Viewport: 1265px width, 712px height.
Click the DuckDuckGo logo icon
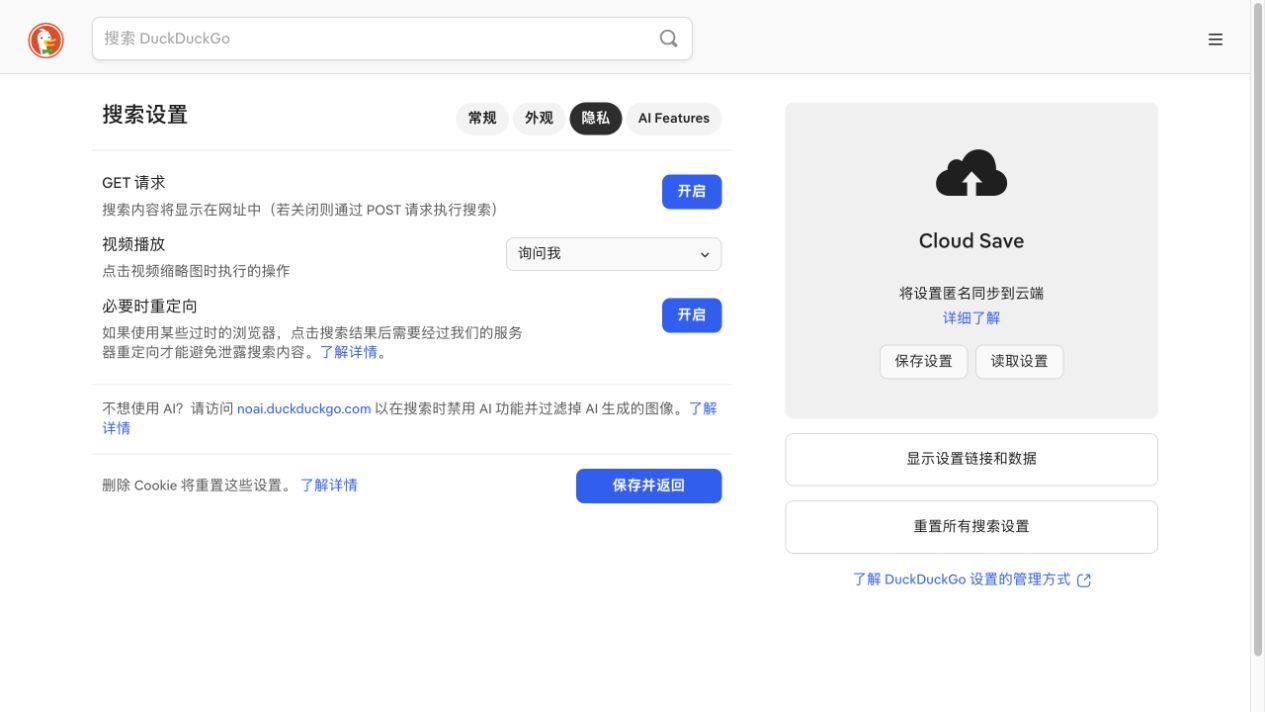(x=46, y=40)
